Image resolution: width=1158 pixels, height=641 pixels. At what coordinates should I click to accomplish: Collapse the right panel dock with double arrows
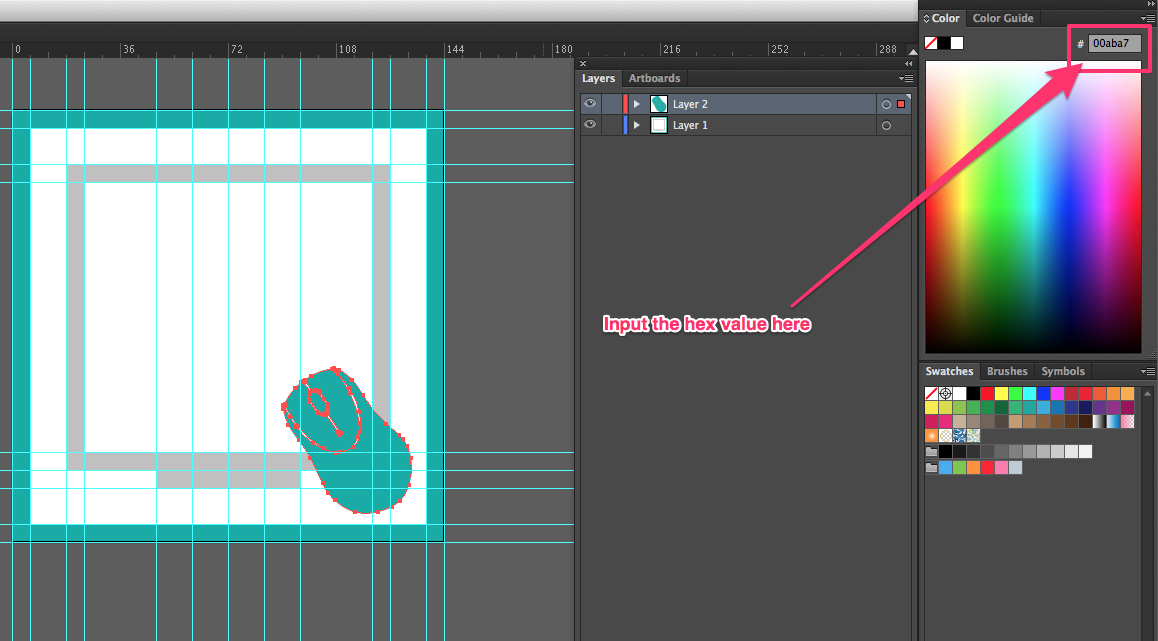[1150, 4]
